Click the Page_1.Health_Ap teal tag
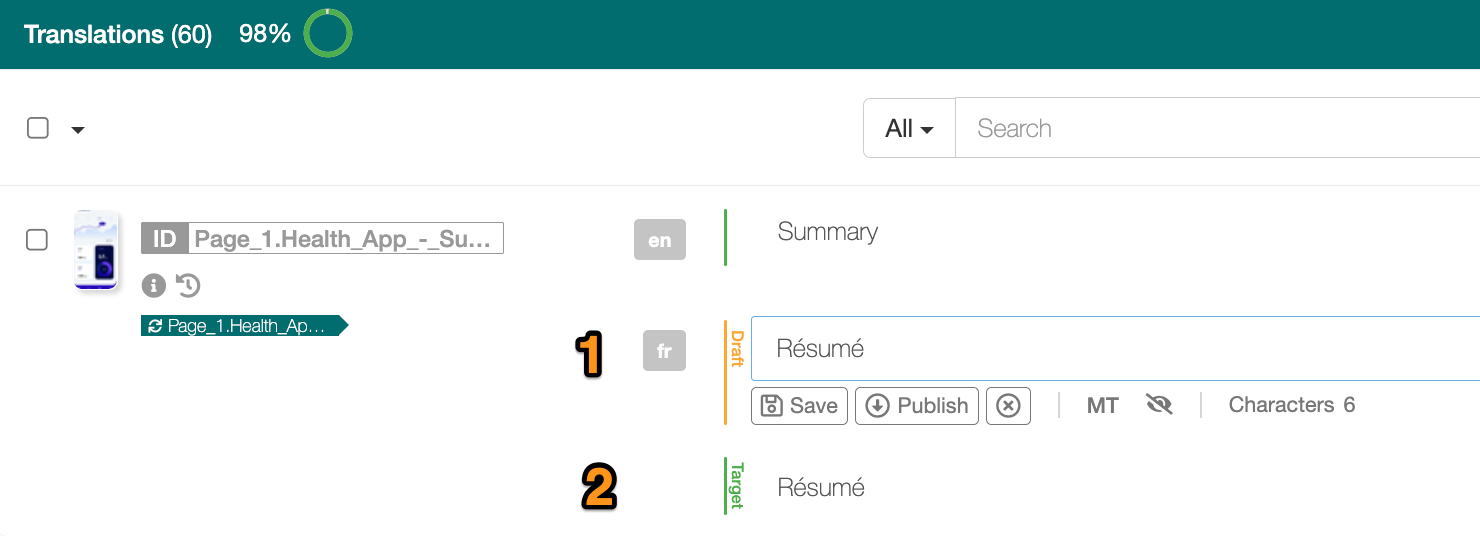Screen dimensions: 1480x536 (245, 326)
